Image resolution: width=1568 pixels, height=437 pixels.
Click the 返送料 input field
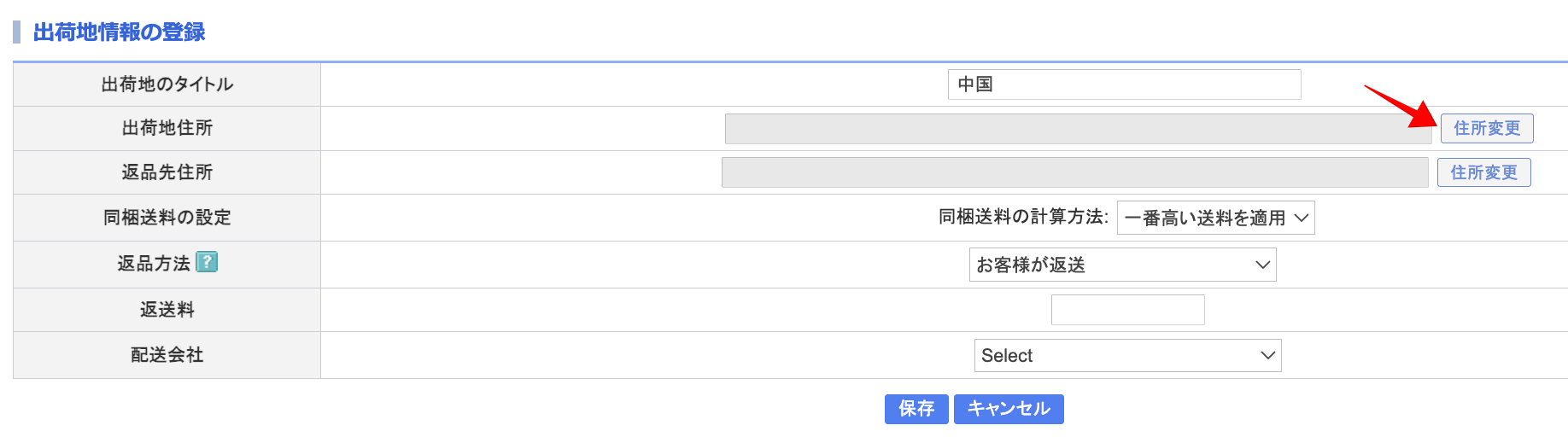1127,310
